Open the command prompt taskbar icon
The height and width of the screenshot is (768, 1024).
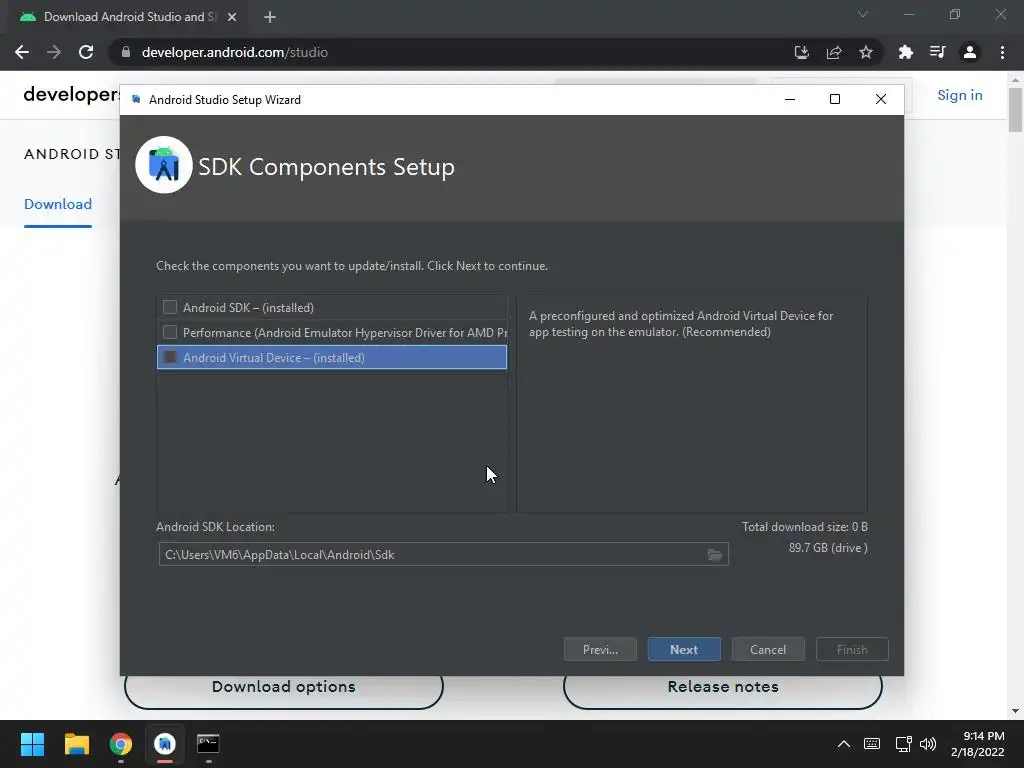click(x=208, y=744)
